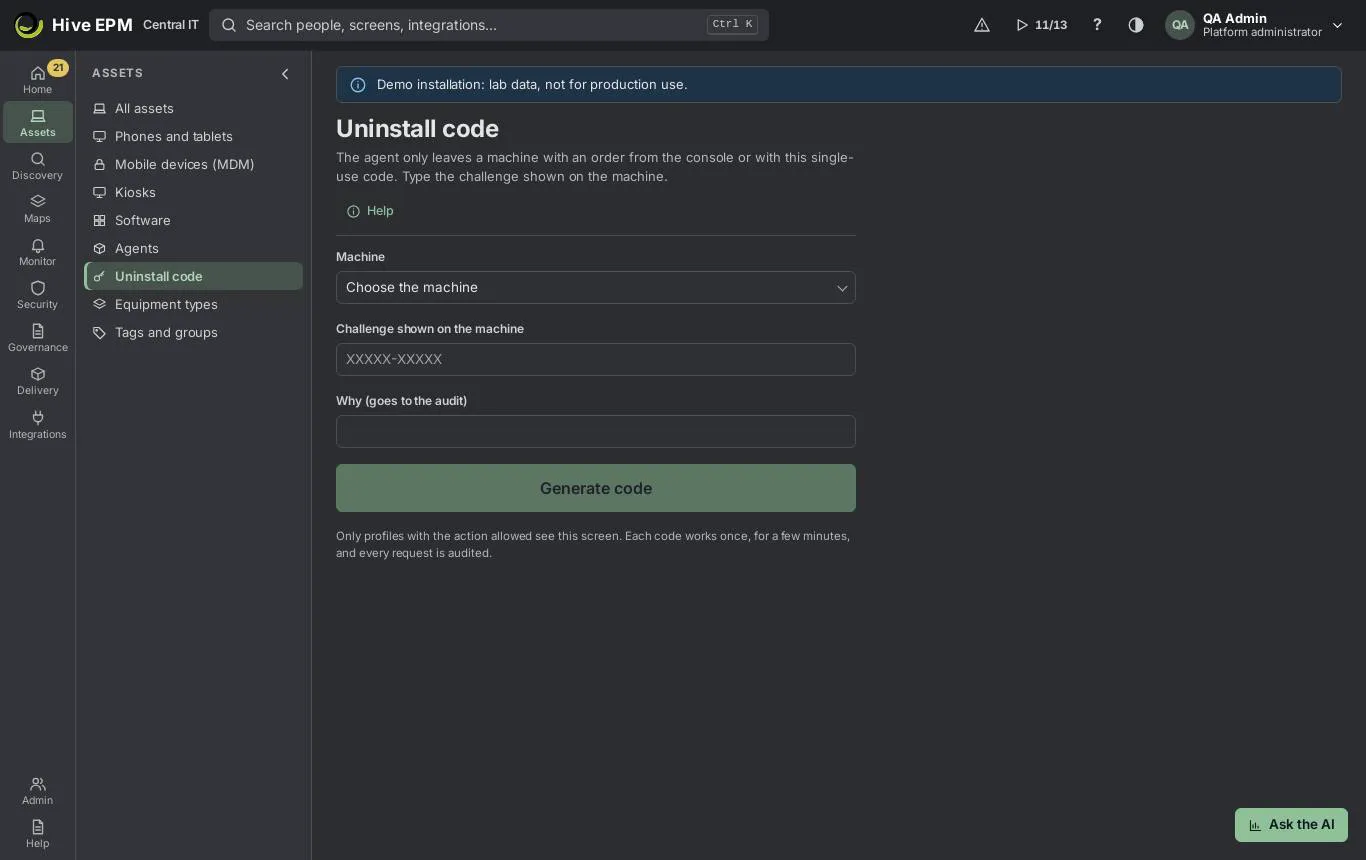Image resolution: width=1366 pixels, height=860 pixels.
Task: Open the Delivery section
Action: [x=37, y=380]
